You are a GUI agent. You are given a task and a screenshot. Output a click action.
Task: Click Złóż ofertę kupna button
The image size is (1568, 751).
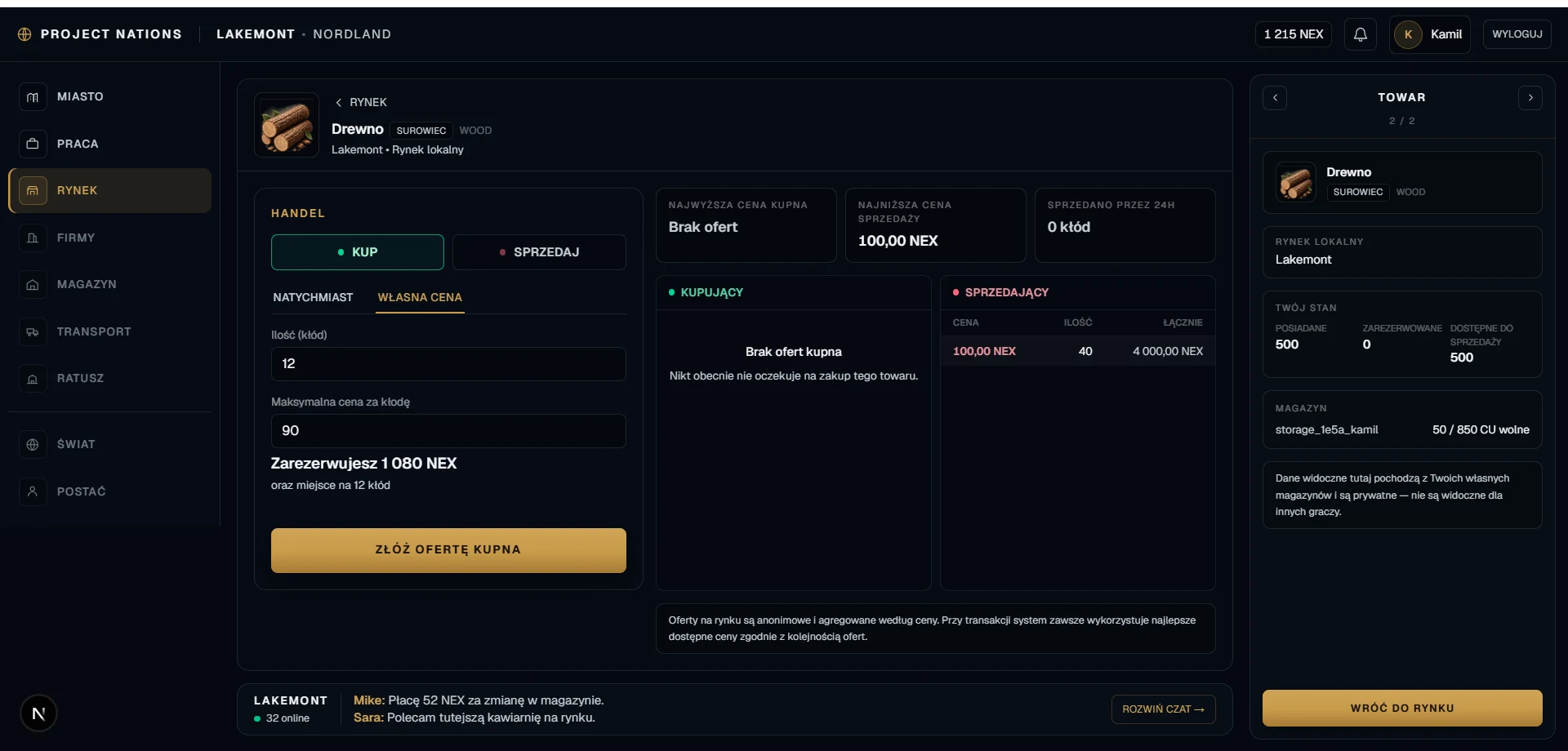[x=448, y=550]
